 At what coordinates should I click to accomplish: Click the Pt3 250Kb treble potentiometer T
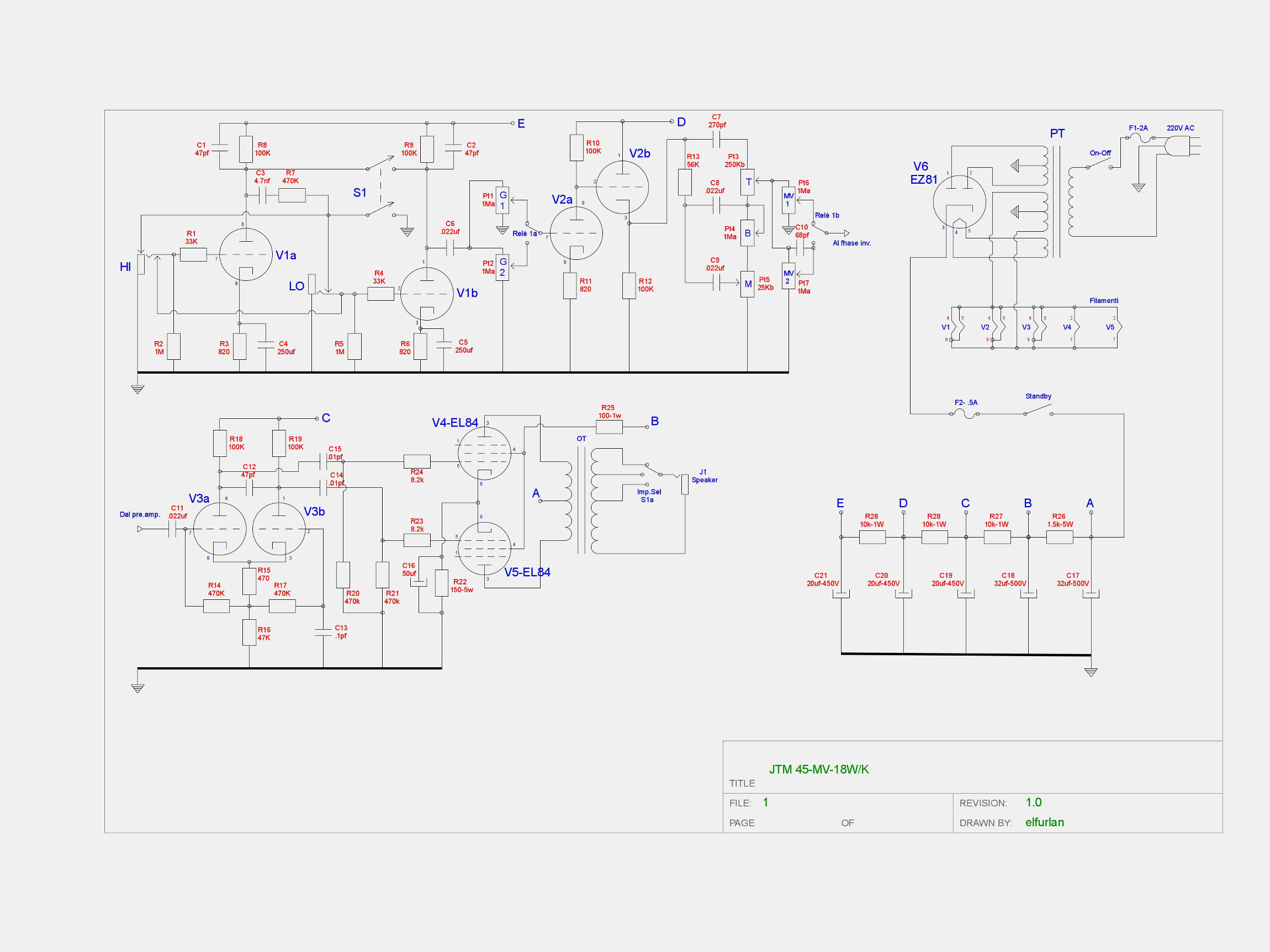(x=748, y=183)
